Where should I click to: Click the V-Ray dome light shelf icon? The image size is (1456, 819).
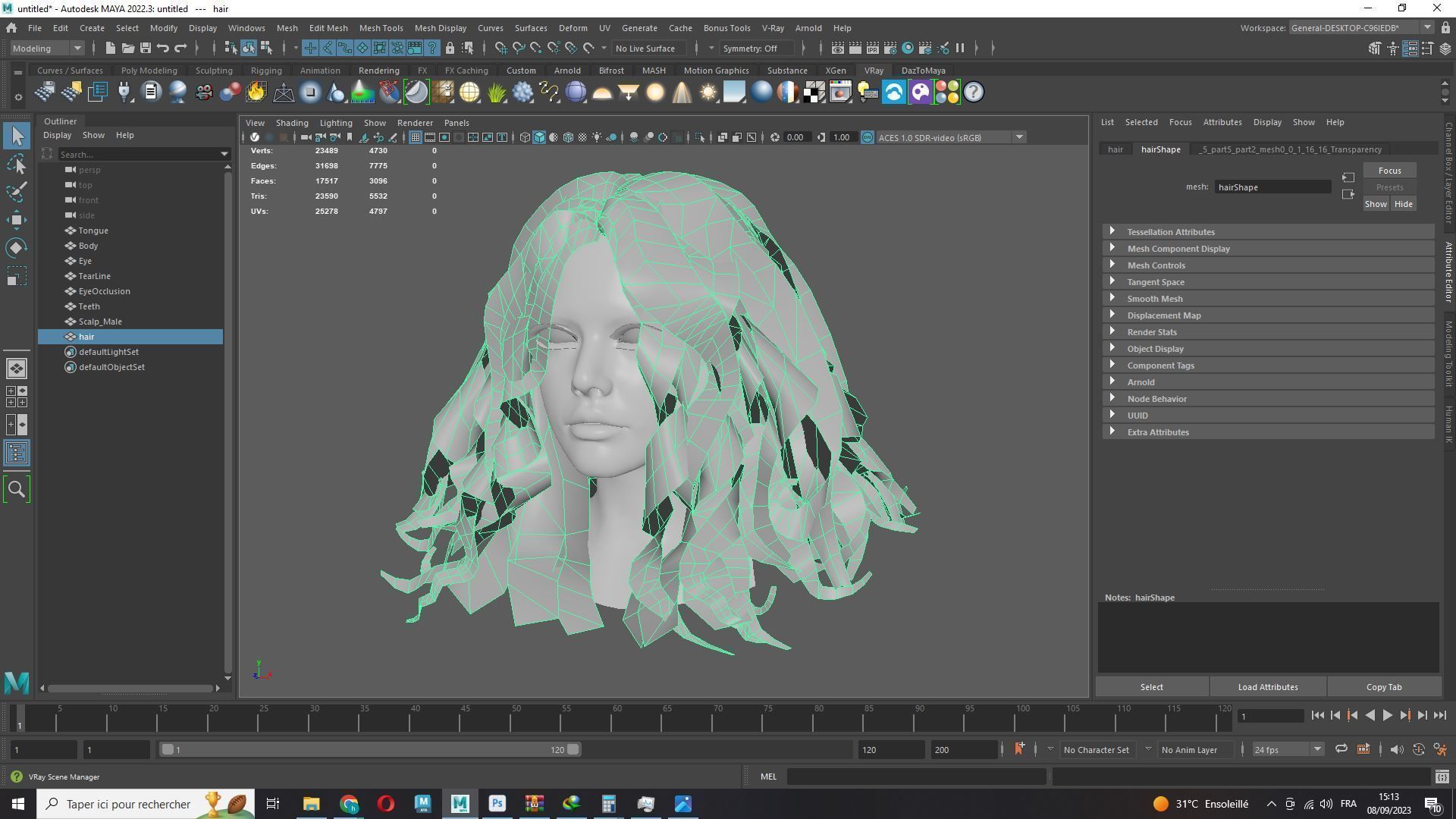[x=602, y=93]
